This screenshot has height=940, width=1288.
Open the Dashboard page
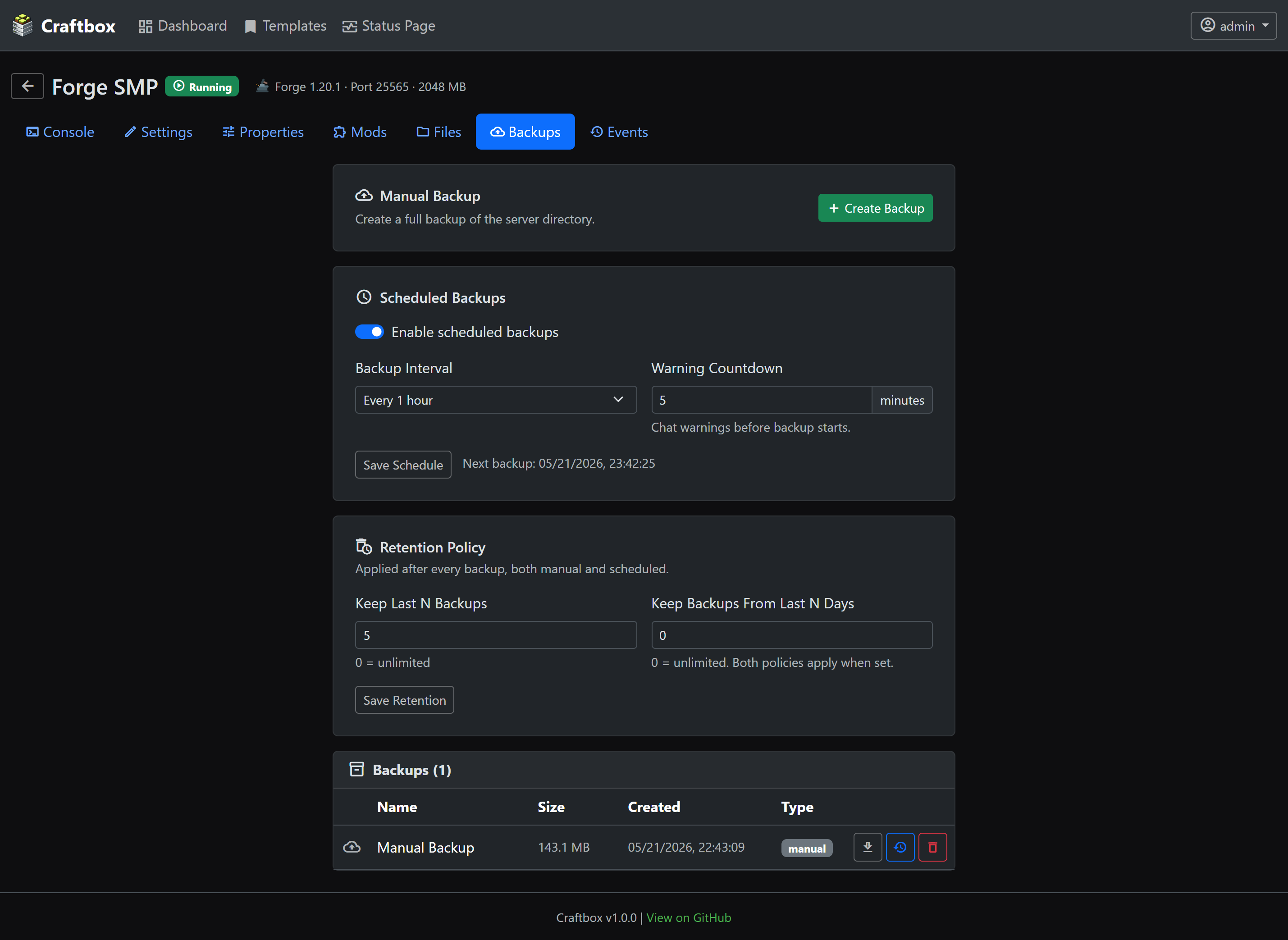(x=183, y=26)
